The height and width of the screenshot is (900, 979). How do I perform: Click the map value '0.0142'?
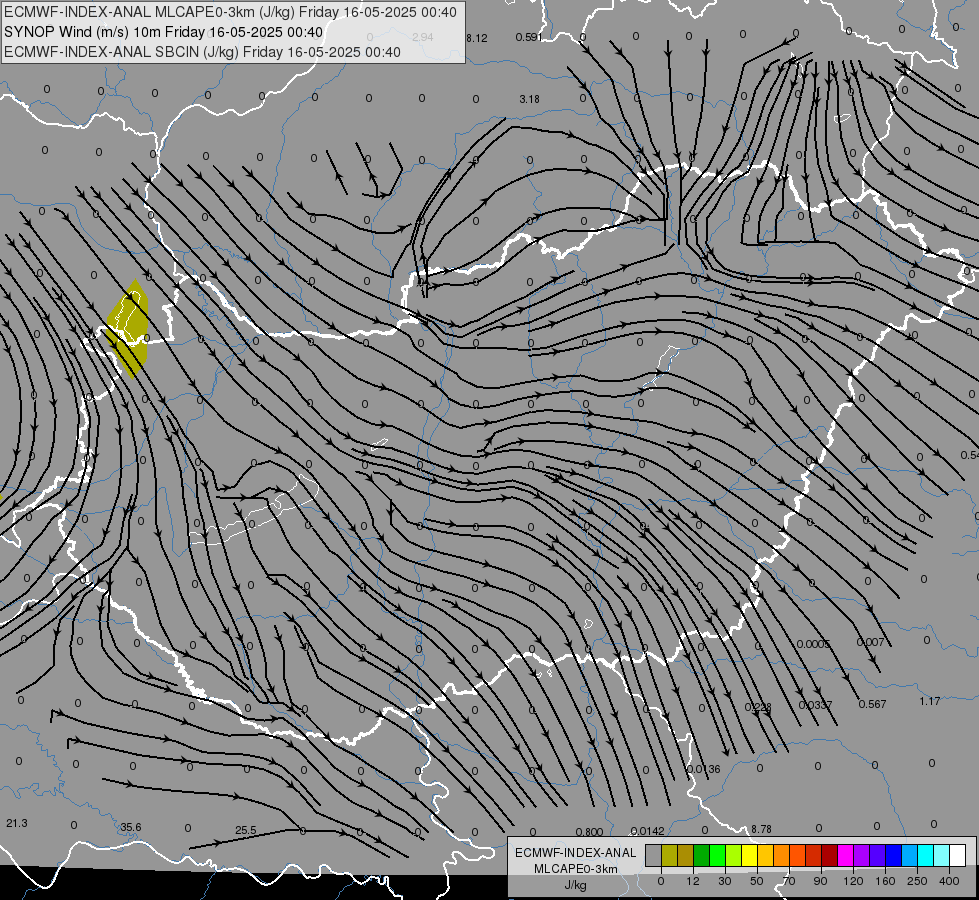[x=647, y=831]
